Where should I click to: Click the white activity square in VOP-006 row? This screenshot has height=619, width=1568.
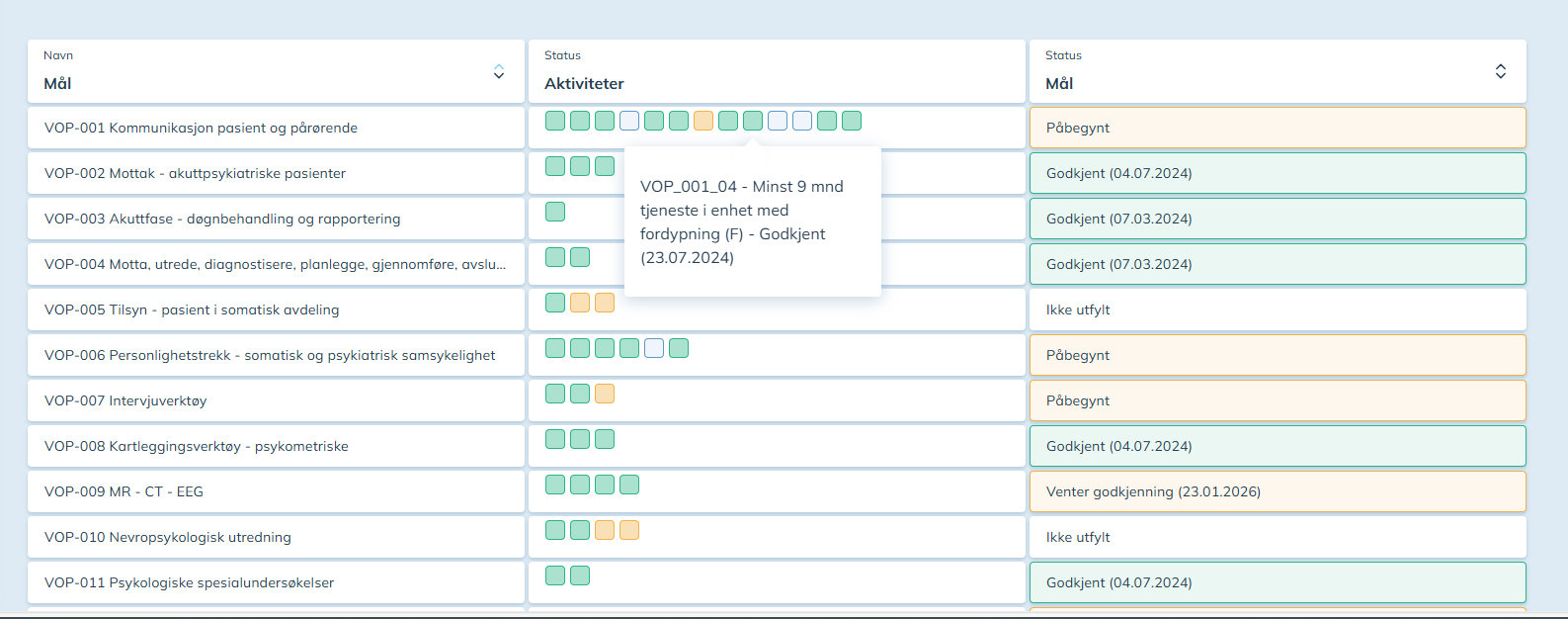pyautogui.click(x=654, y=348)
